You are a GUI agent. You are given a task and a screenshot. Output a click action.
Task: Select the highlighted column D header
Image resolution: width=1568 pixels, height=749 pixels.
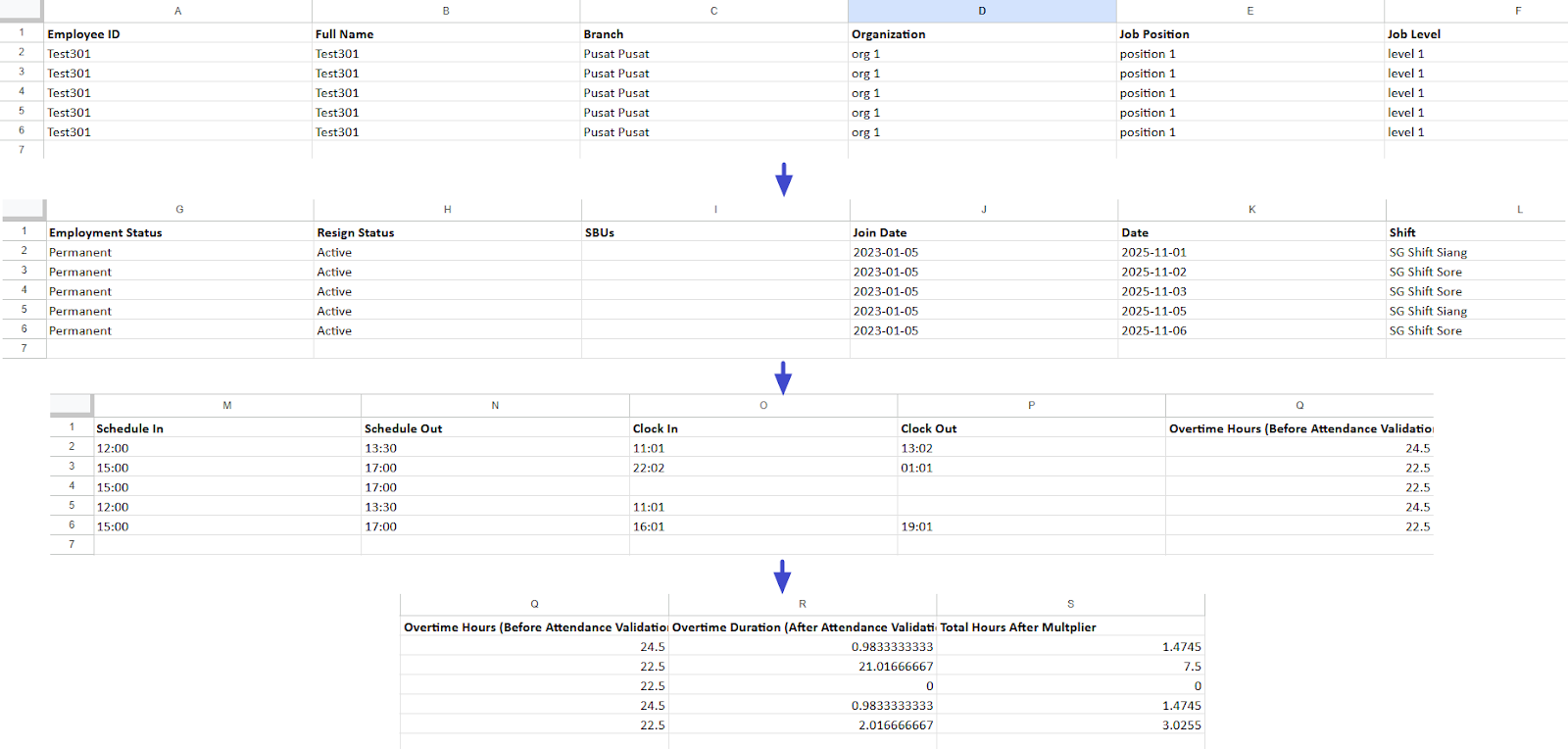(982, 11)
